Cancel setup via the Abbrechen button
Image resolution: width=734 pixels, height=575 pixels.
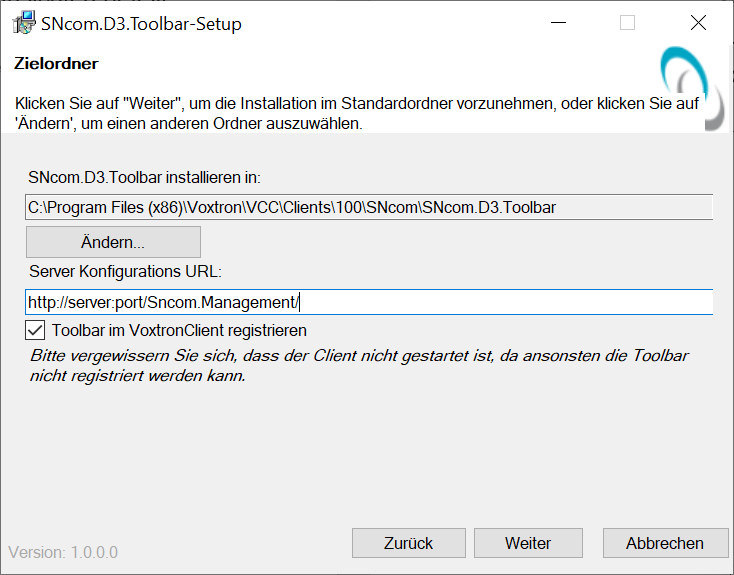point(664,543)
